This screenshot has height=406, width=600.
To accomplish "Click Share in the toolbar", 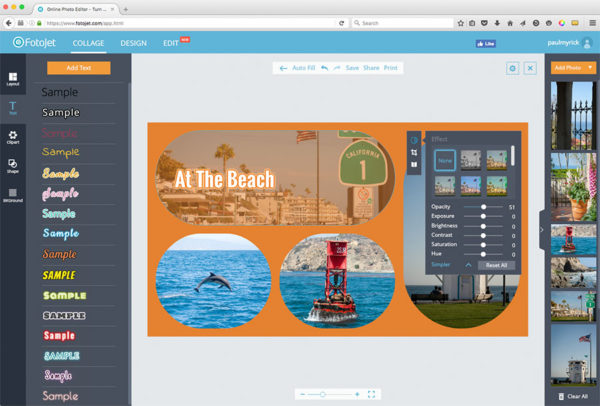I will pos(371,68).
